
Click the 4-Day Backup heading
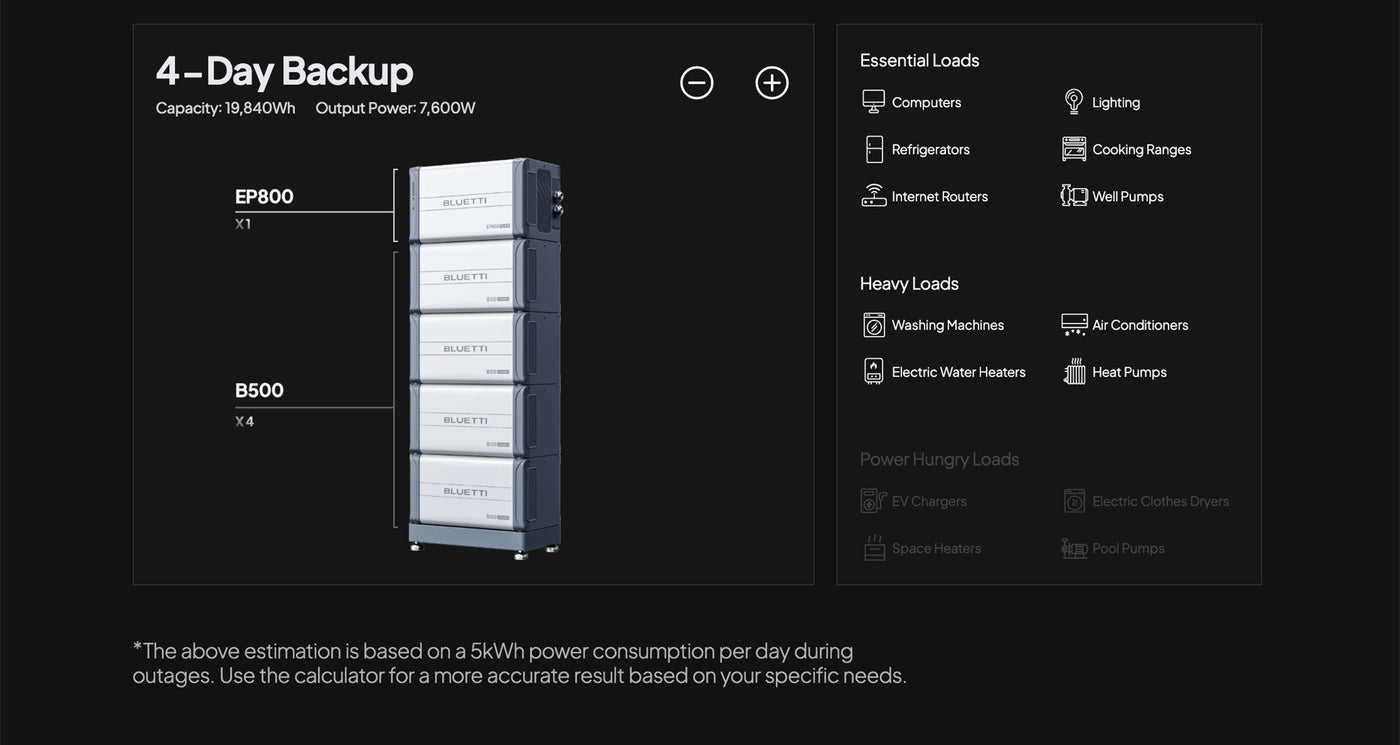click(x=284, y=72)
